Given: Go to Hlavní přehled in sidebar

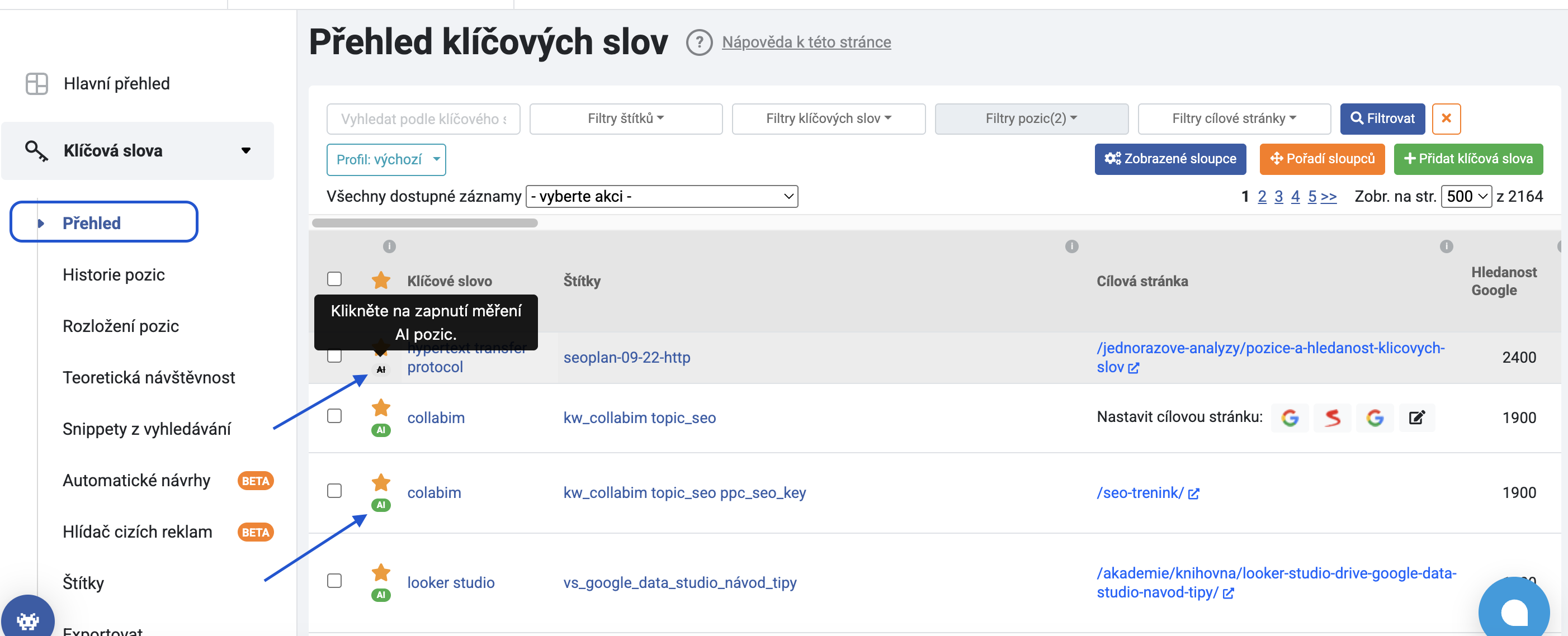Looking at the screenshot, I should point(116,83).
